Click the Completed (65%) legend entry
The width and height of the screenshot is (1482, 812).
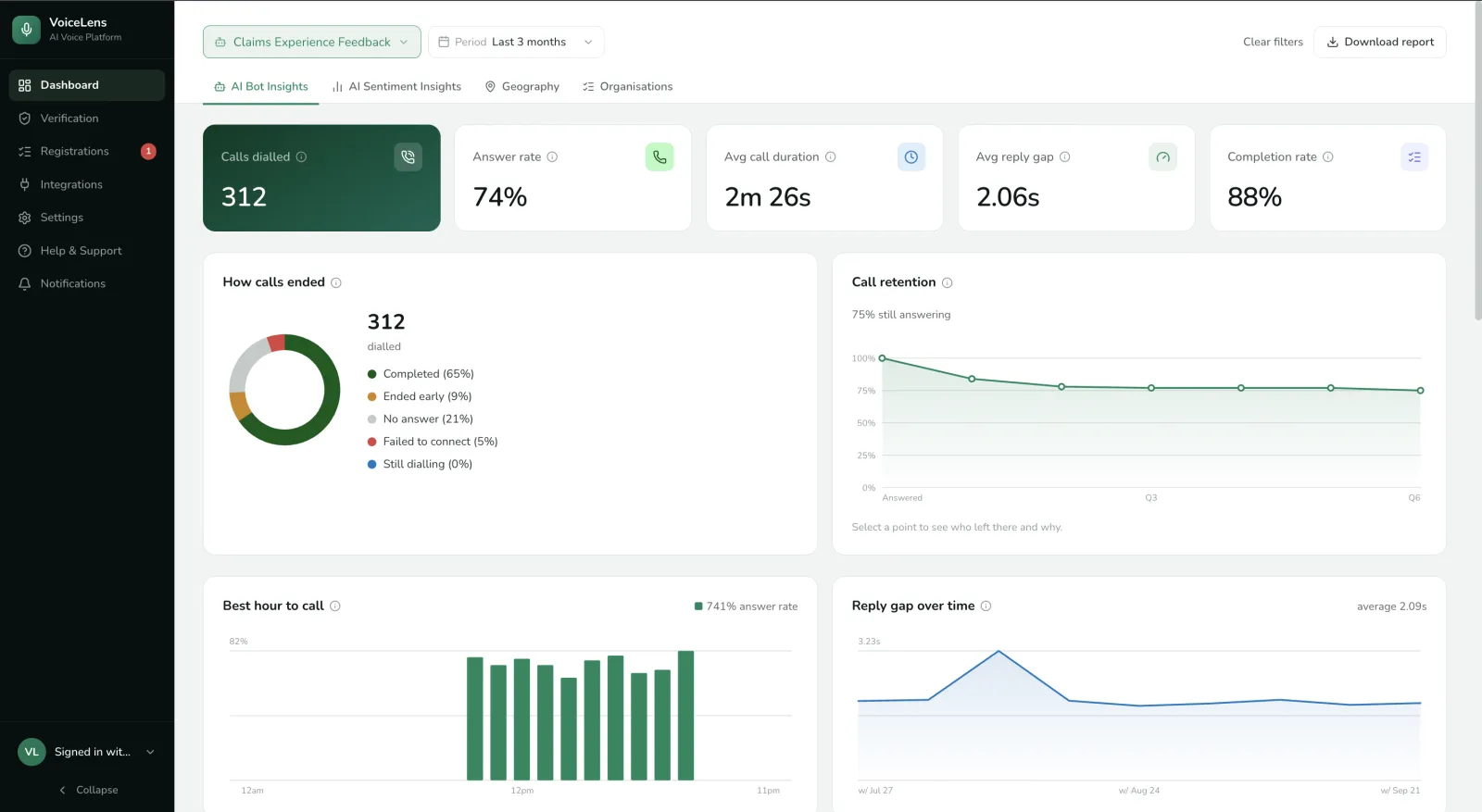[421, 374]
